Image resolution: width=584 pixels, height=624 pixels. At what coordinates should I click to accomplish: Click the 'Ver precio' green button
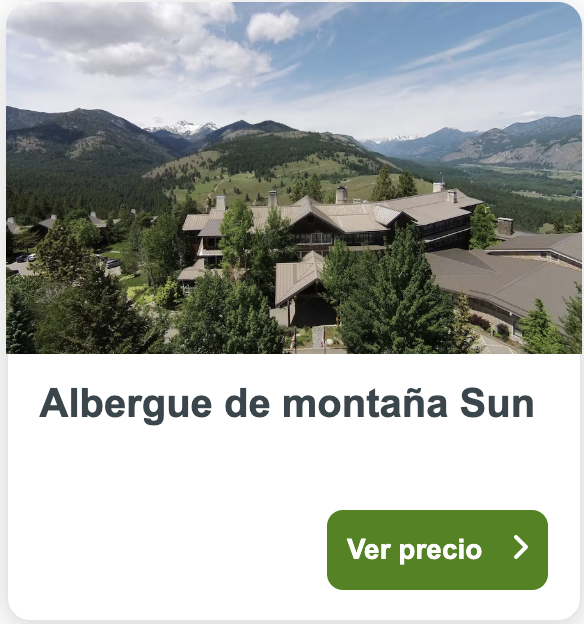coord(437,550)
